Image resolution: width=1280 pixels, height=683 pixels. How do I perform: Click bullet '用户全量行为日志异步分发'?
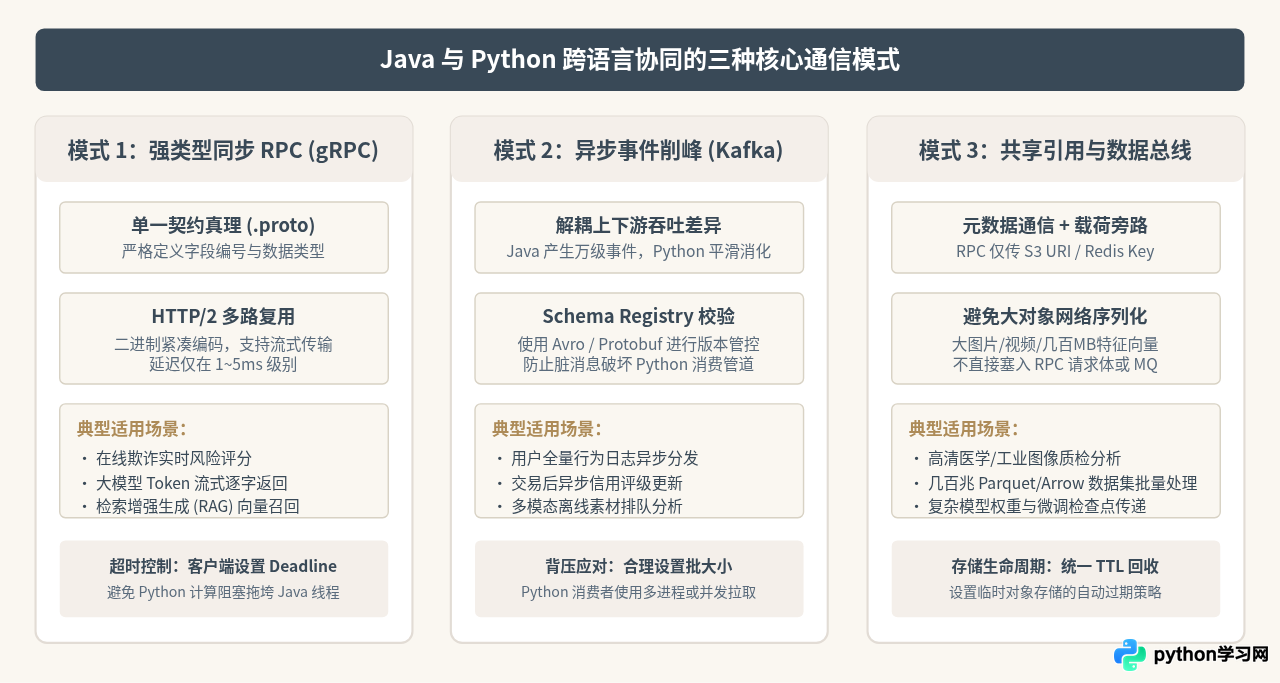click(605, 458)
